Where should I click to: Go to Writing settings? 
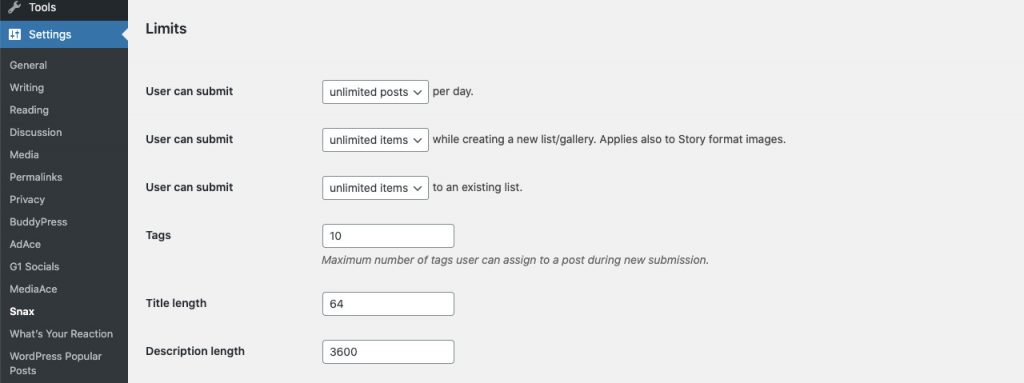tap(27, 88)
